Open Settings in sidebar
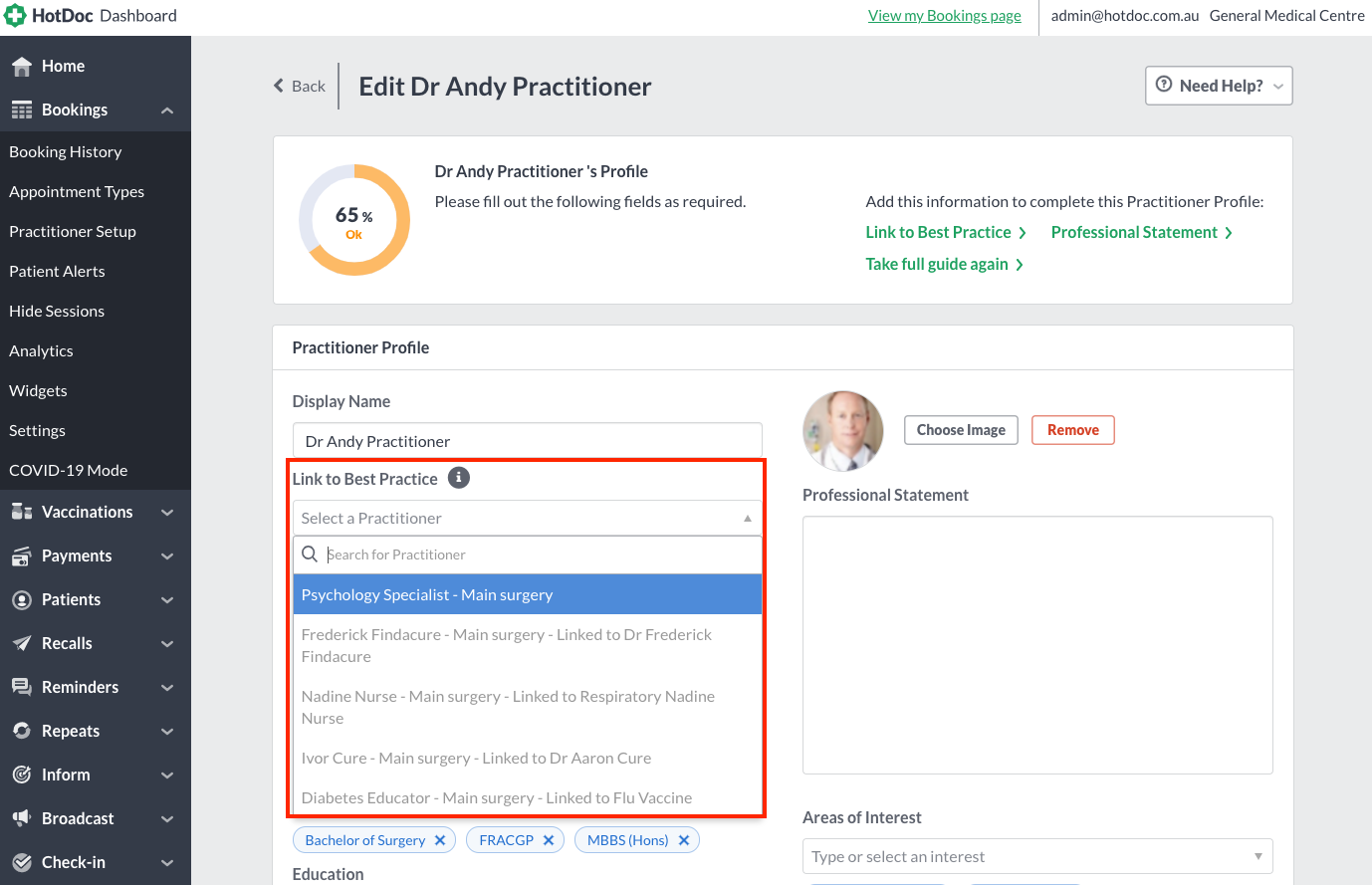This screenshot has height=885, width=1372. [x=37, y=430]
